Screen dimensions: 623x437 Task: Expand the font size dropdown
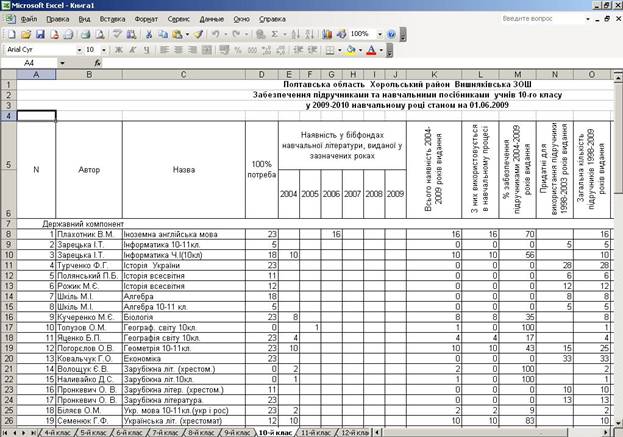104,50
